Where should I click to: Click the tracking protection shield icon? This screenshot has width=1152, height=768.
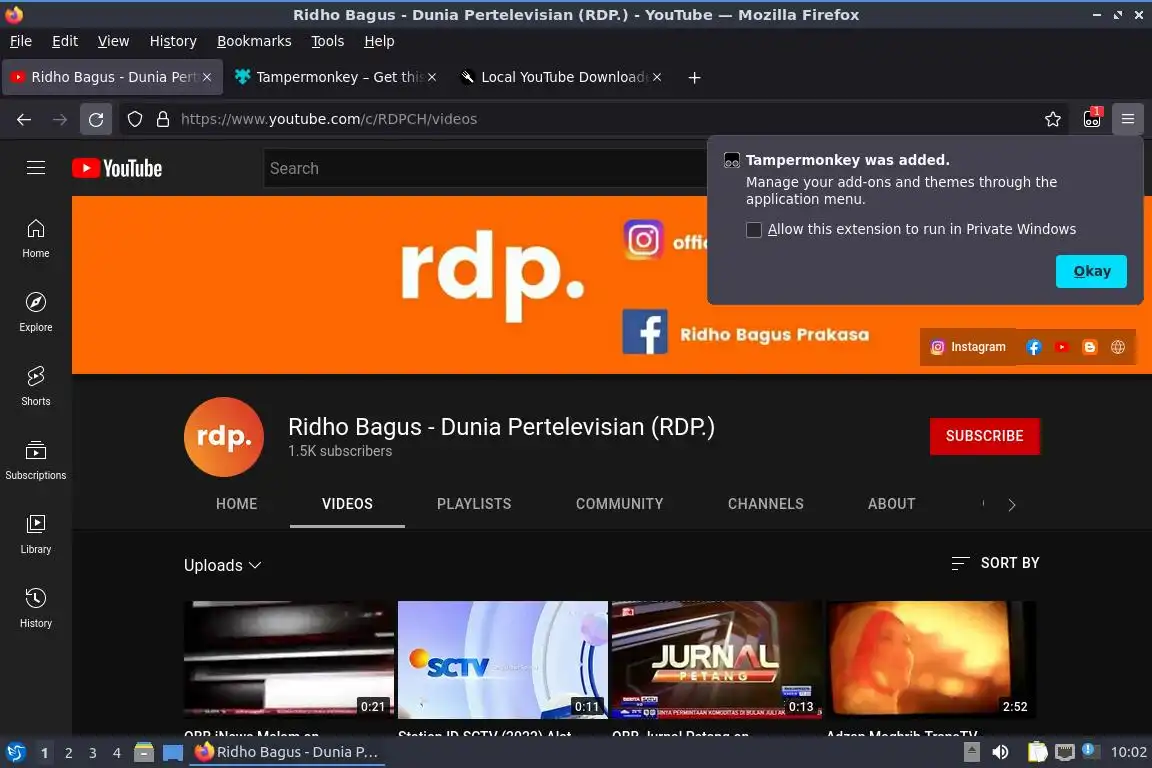[134, 119]
